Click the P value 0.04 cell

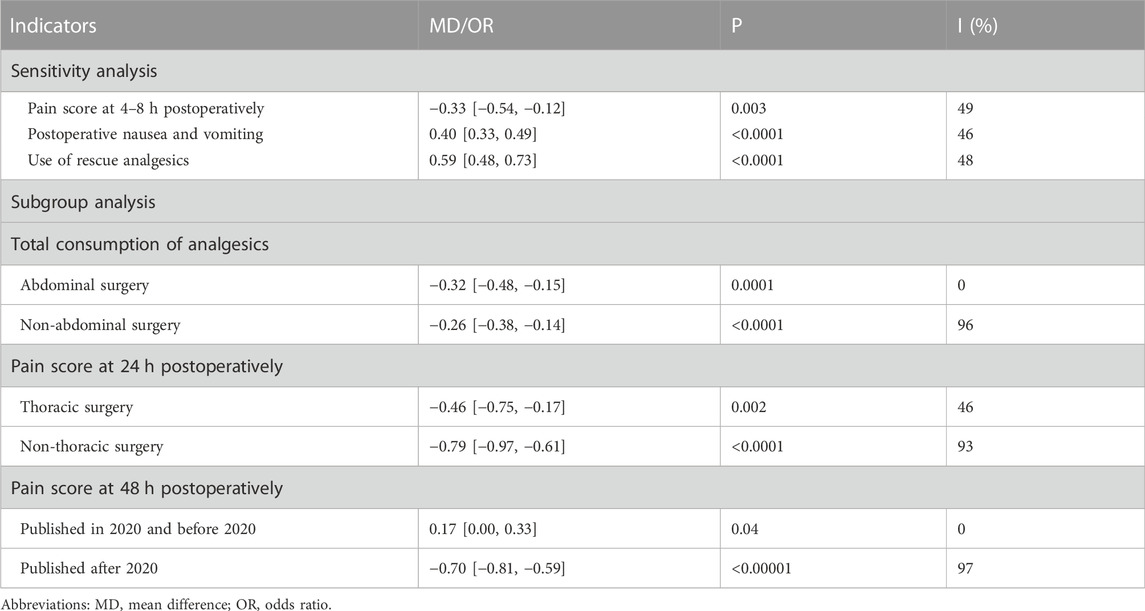point(745,529)
